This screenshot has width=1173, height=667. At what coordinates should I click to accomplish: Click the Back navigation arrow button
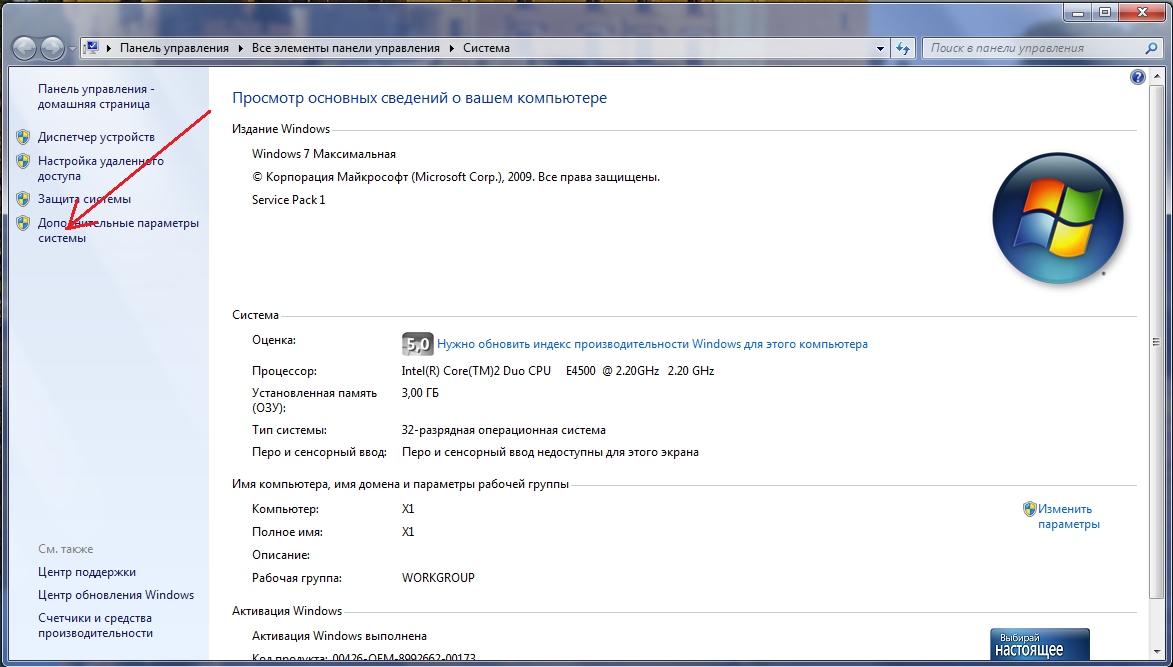tap(25, 49)
